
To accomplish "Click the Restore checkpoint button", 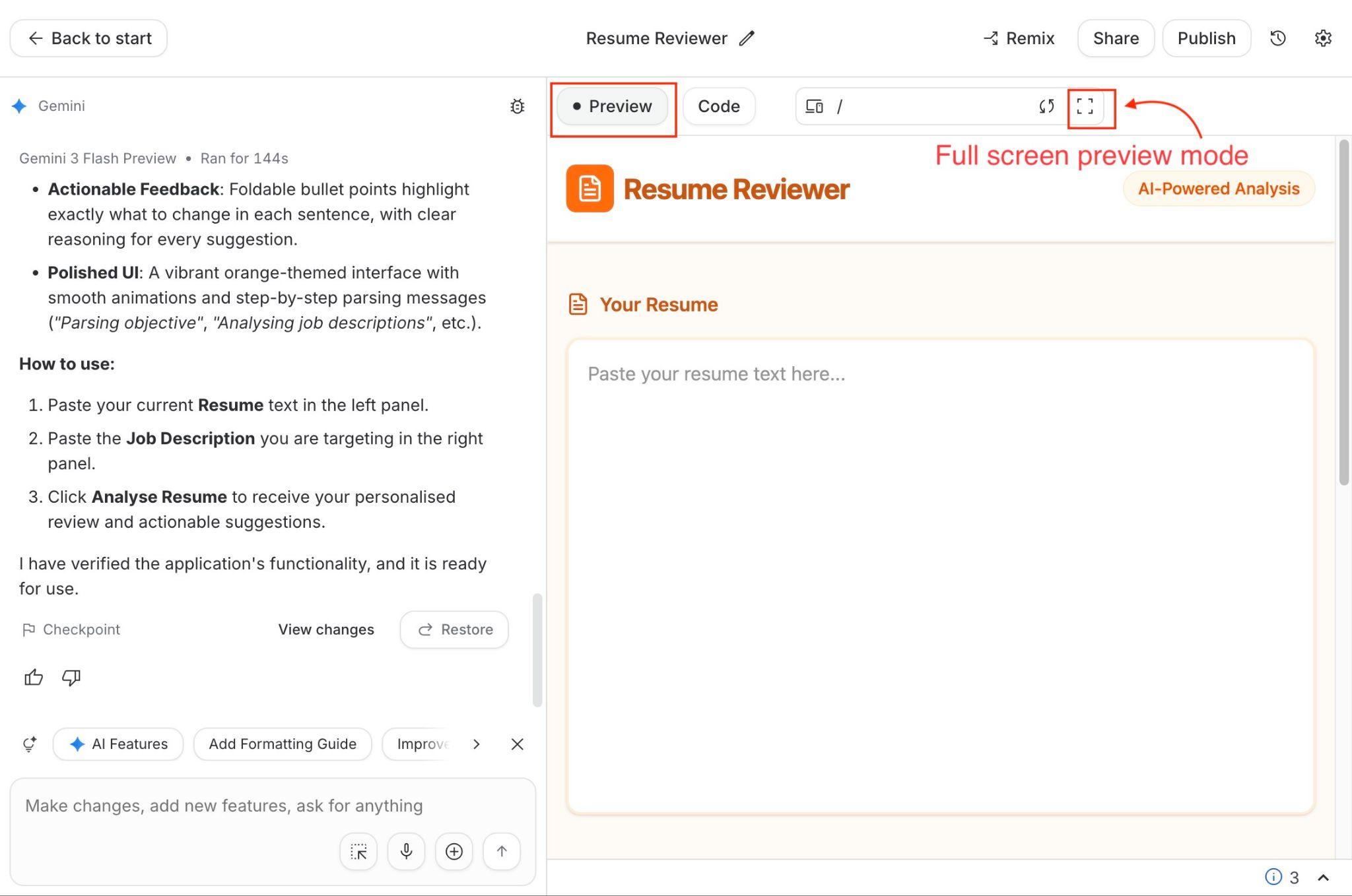I will point(454,629).
